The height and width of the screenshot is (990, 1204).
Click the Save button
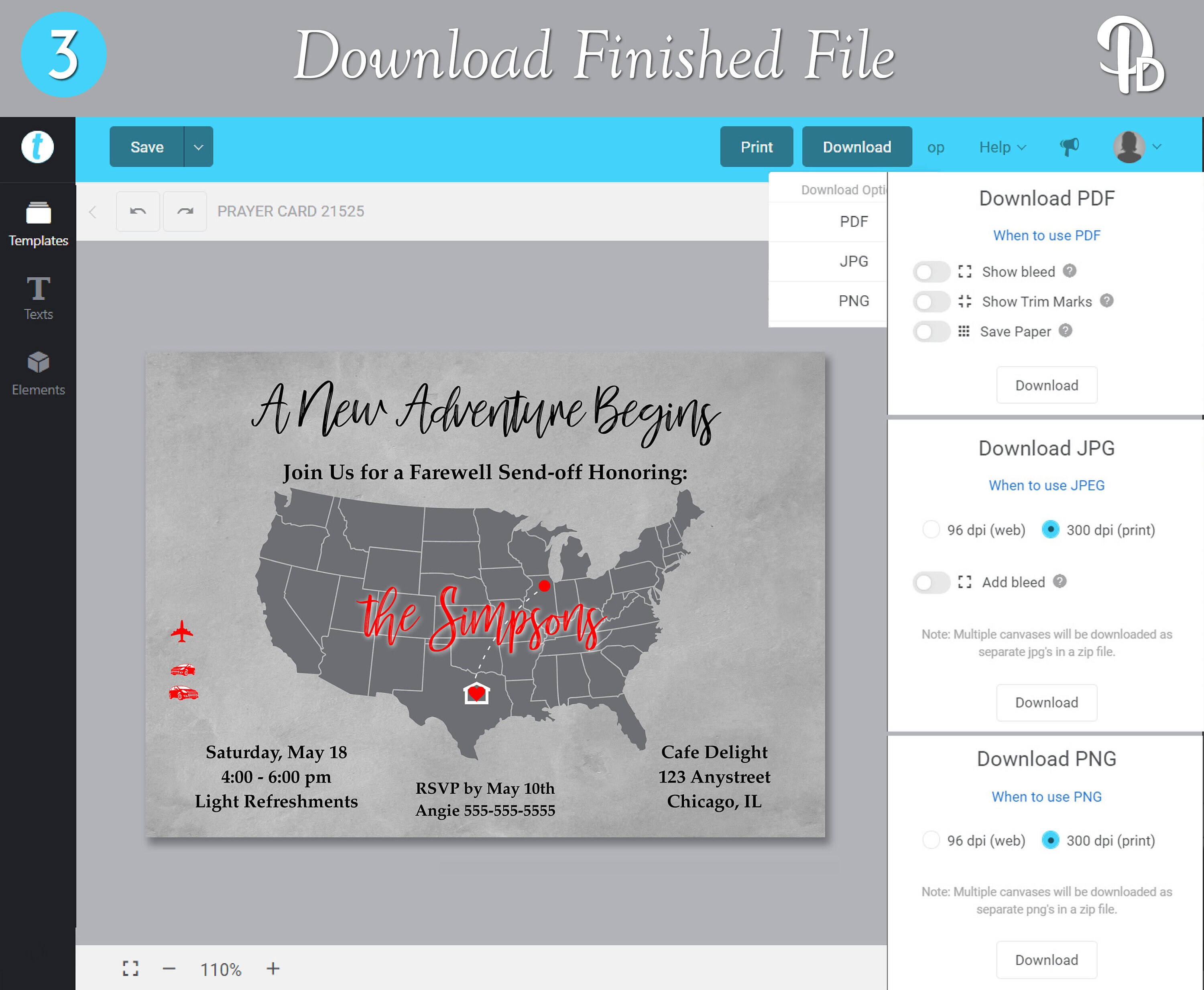point(147,147)
